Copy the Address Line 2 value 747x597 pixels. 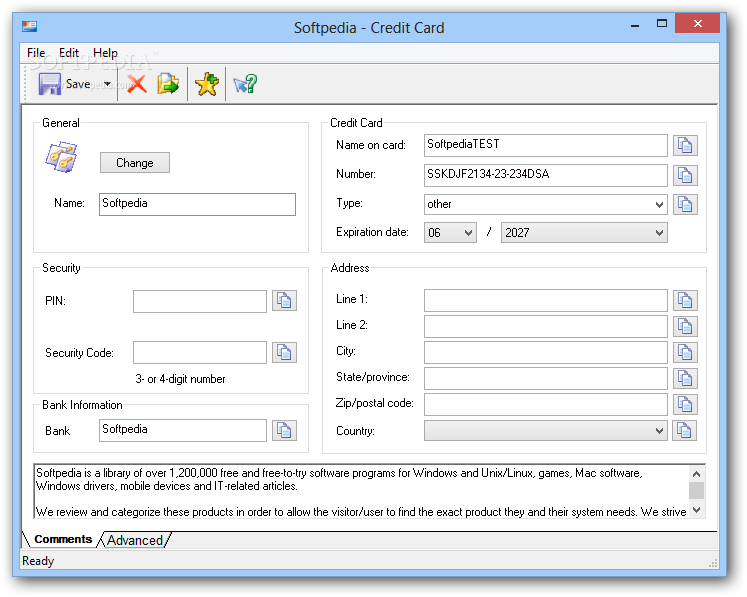coord(685,326)
